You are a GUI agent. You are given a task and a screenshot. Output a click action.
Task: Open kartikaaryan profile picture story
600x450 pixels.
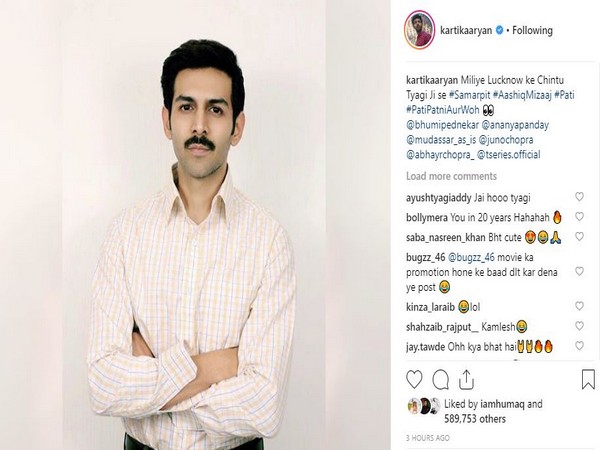pos(419,30)
